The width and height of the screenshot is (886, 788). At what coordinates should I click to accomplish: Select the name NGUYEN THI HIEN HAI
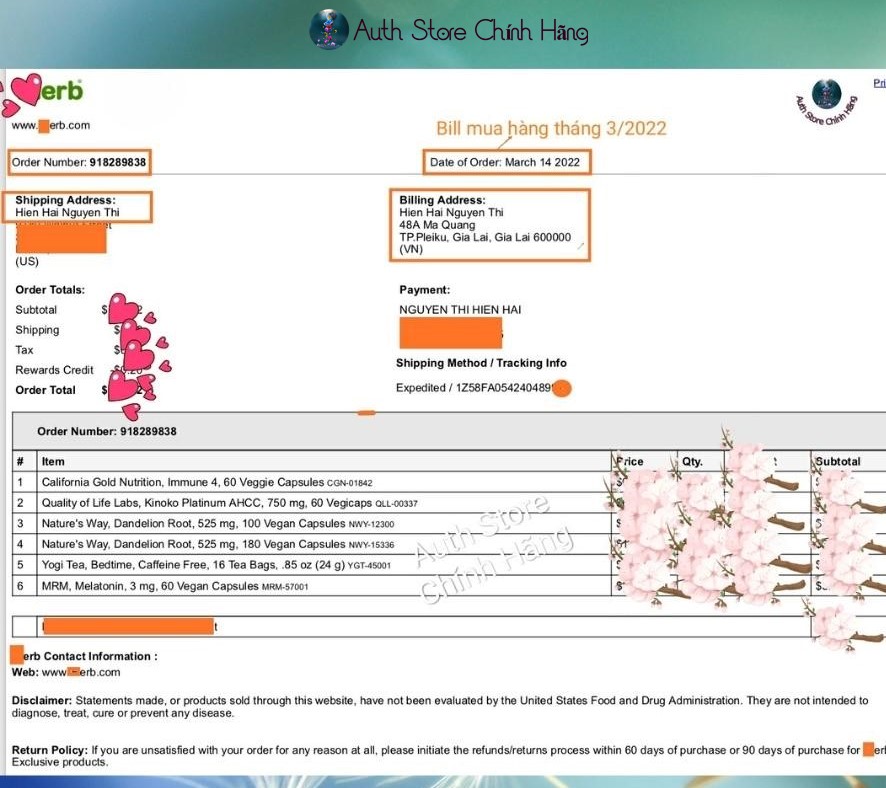tap(460, 310)
